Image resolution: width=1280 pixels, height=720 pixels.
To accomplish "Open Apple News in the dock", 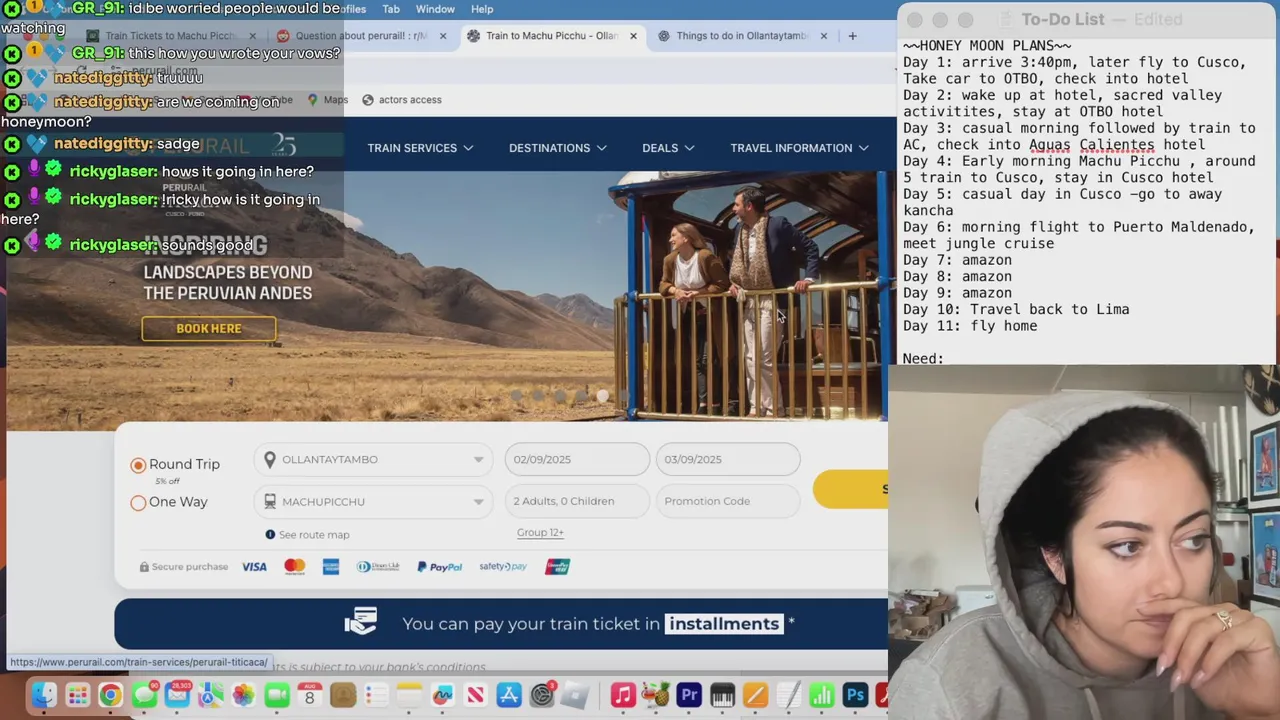I will 476,695.
